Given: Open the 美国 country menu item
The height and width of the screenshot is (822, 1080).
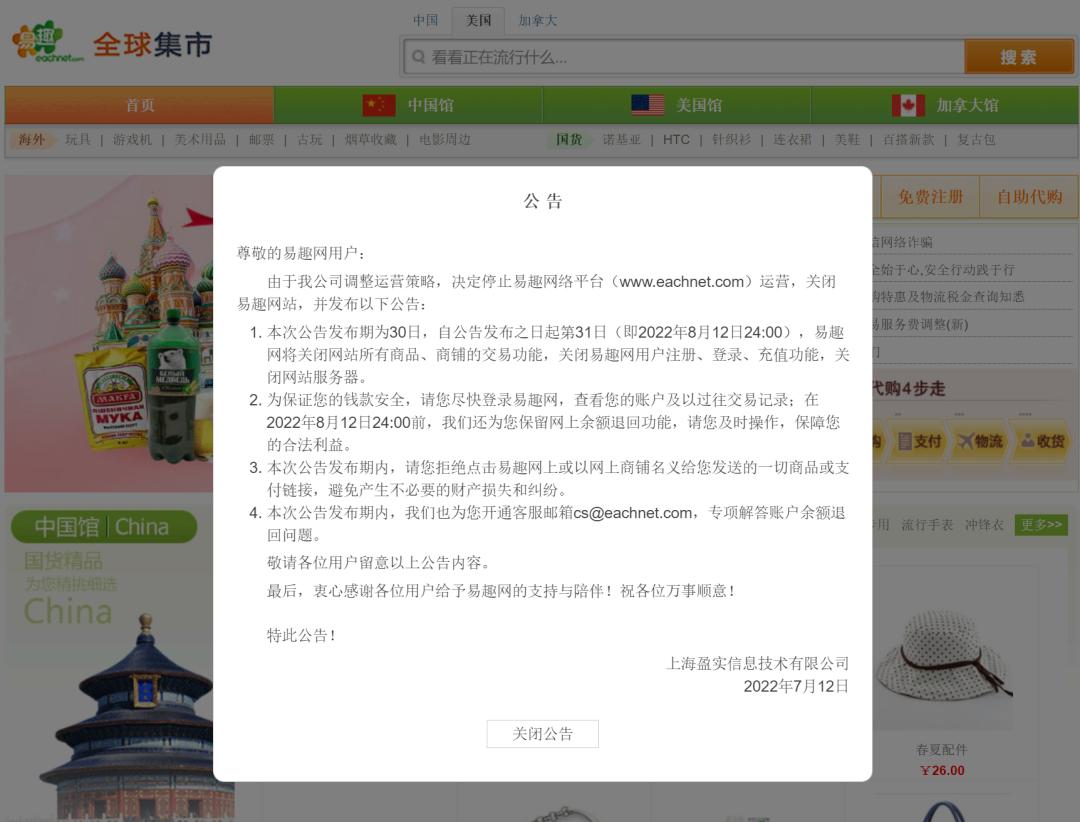Looking at the screenshot, I should click(x=479, y=20).
